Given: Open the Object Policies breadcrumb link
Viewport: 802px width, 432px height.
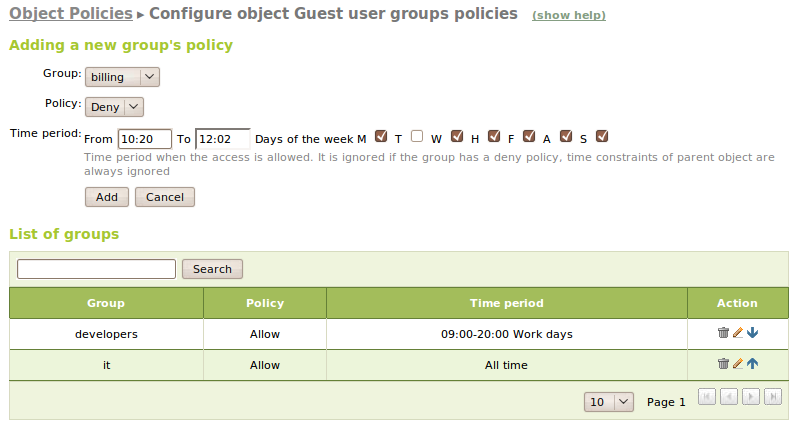Looking at the screenshot, I should 70,14.
